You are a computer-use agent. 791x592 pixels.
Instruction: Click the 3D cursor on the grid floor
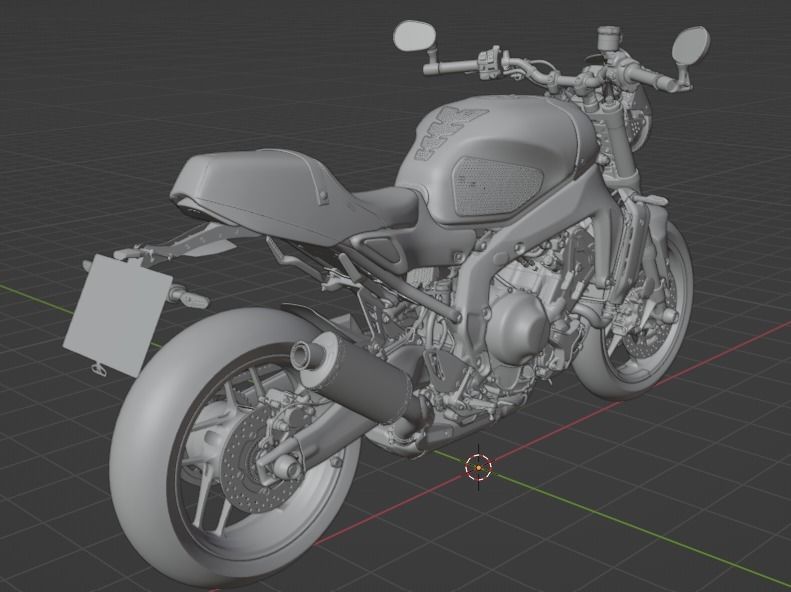pos(478,468)
